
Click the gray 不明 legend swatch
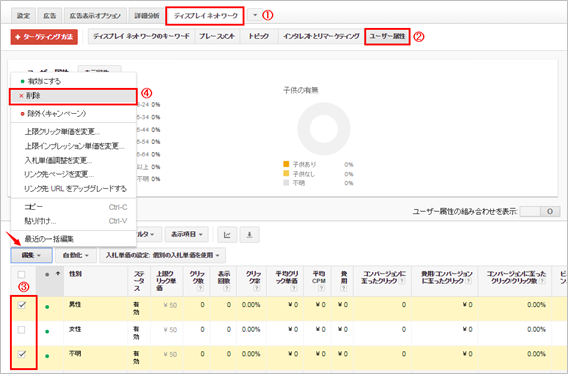click(286, 183)
